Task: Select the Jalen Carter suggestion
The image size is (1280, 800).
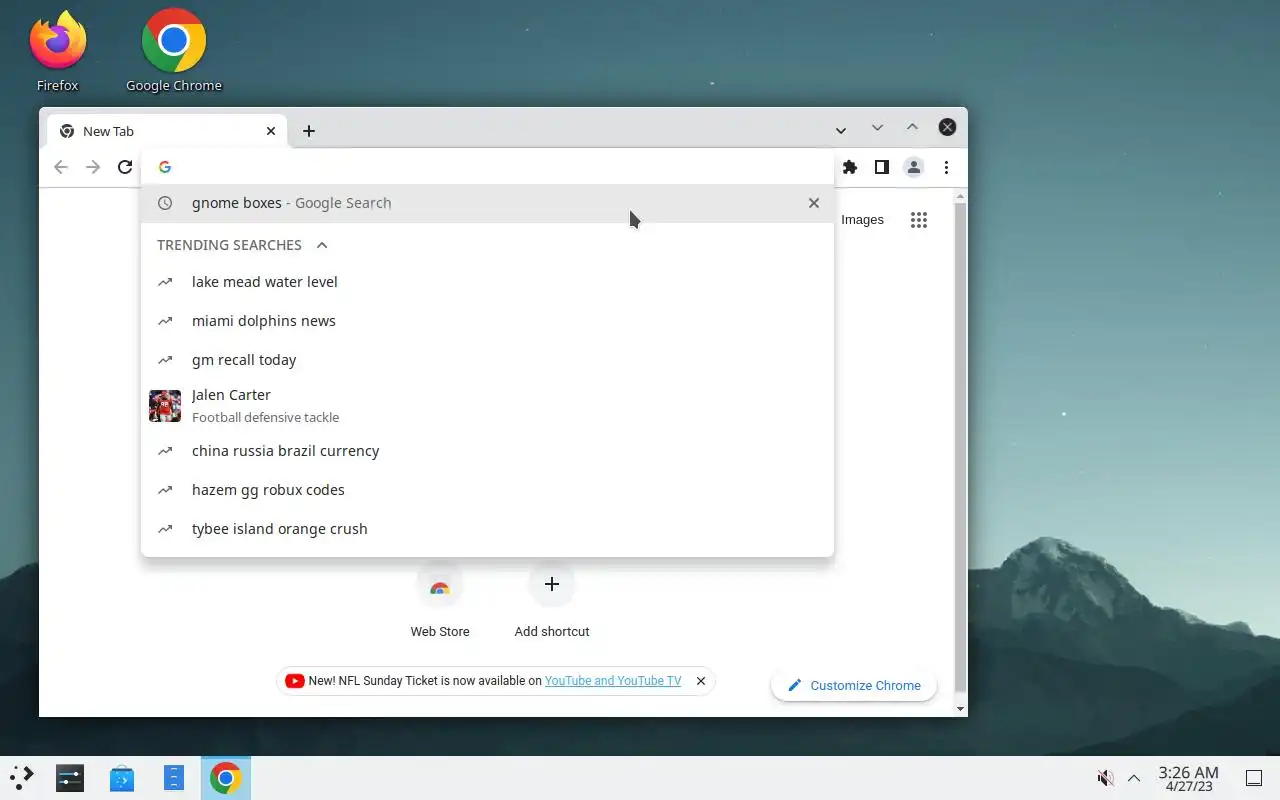Action: click(x=487, y=405)
